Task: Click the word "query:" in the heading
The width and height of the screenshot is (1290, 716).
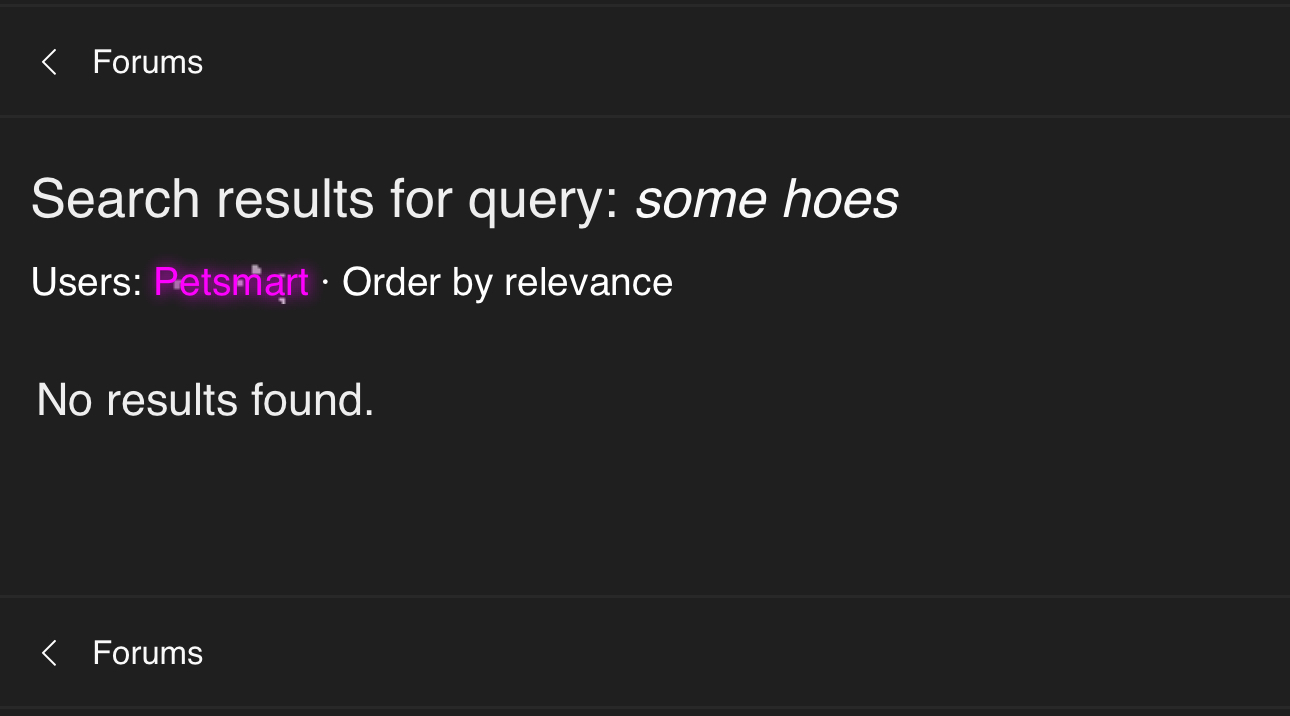Action: [544, 200]
